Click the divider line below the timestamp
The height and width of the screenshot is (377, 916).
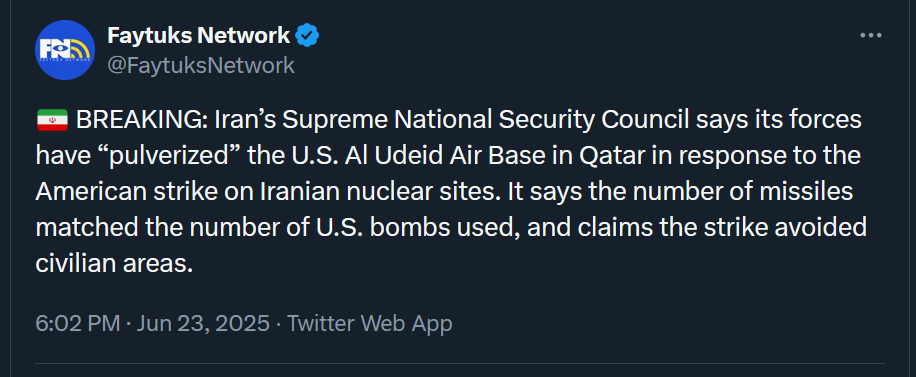460,364
